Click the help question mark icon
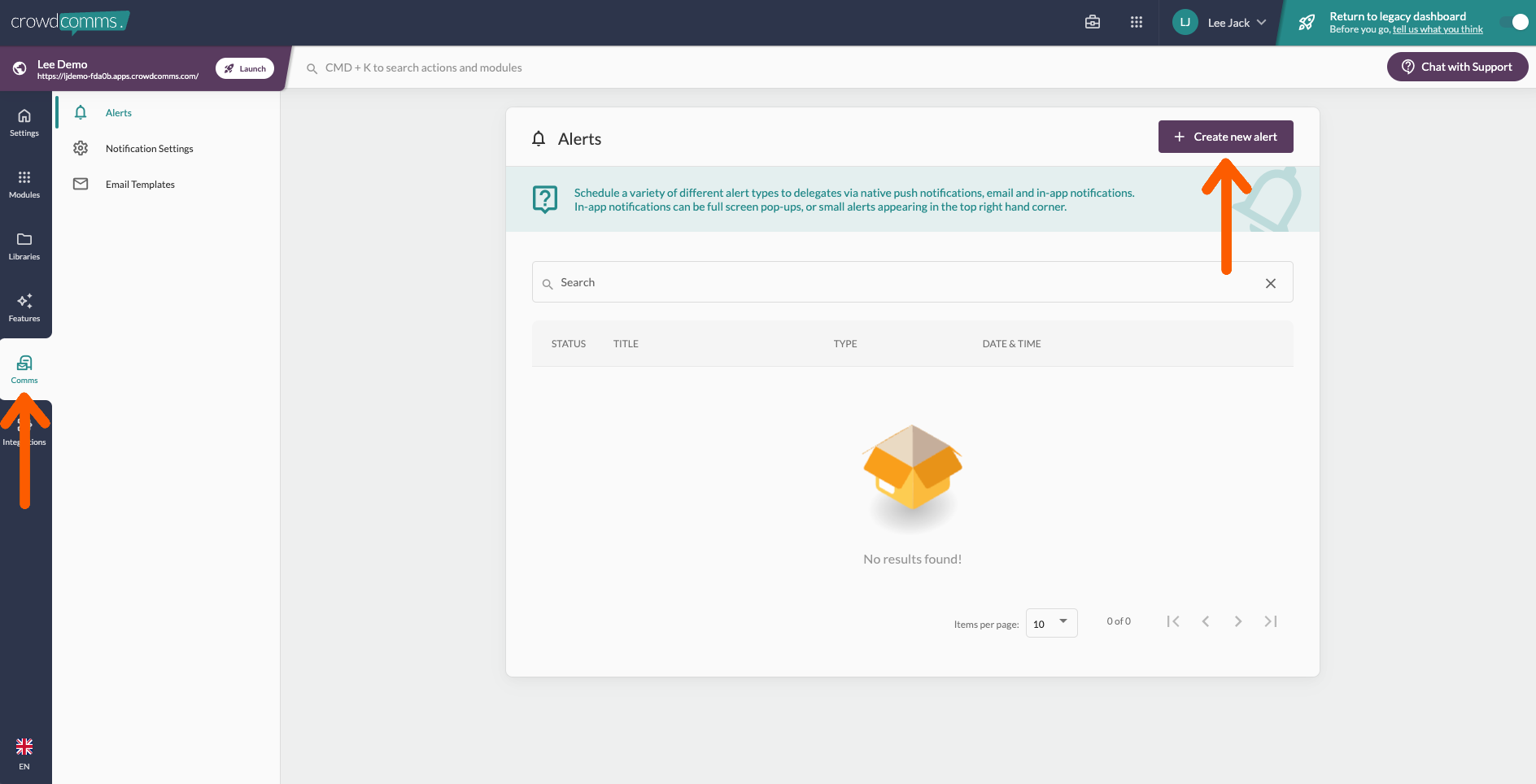1536x784 pixels. click(x=545, y=199)
